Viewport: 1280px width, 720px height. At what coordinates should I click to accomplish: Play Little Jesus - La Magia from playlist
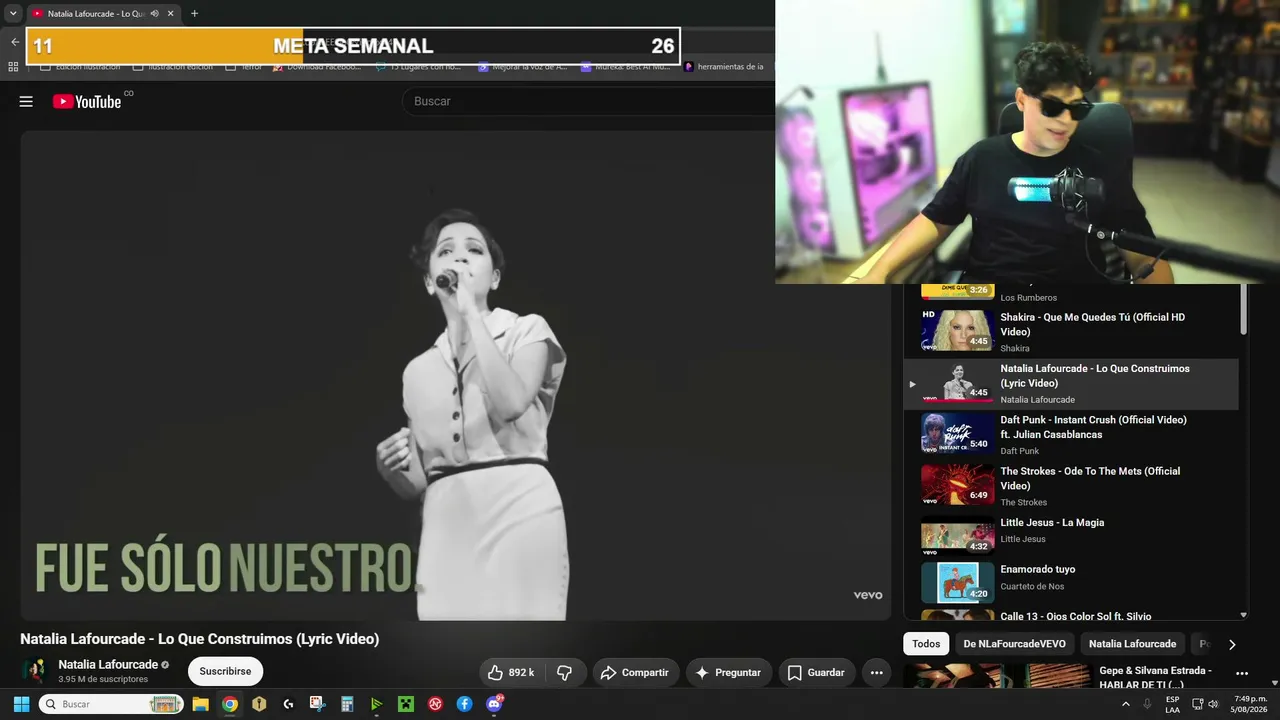(x=1071, y=537)
